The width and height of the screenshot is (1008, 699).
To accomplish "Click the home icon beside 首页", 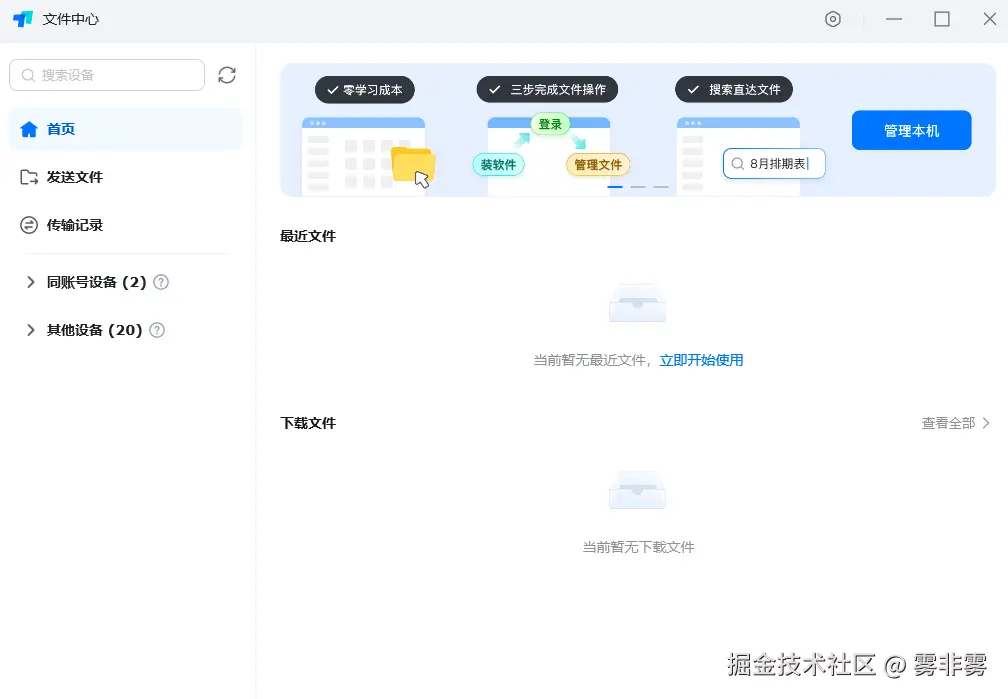I will 29,129.
